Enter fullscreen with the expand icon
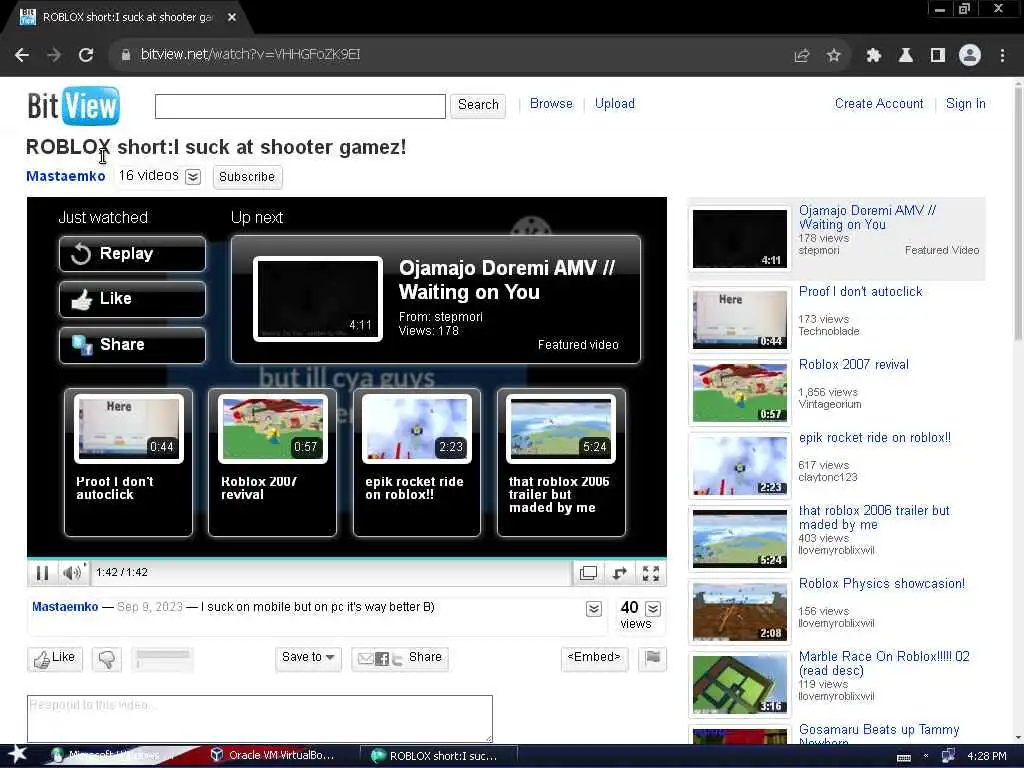1024x768 pixels. 650,573
